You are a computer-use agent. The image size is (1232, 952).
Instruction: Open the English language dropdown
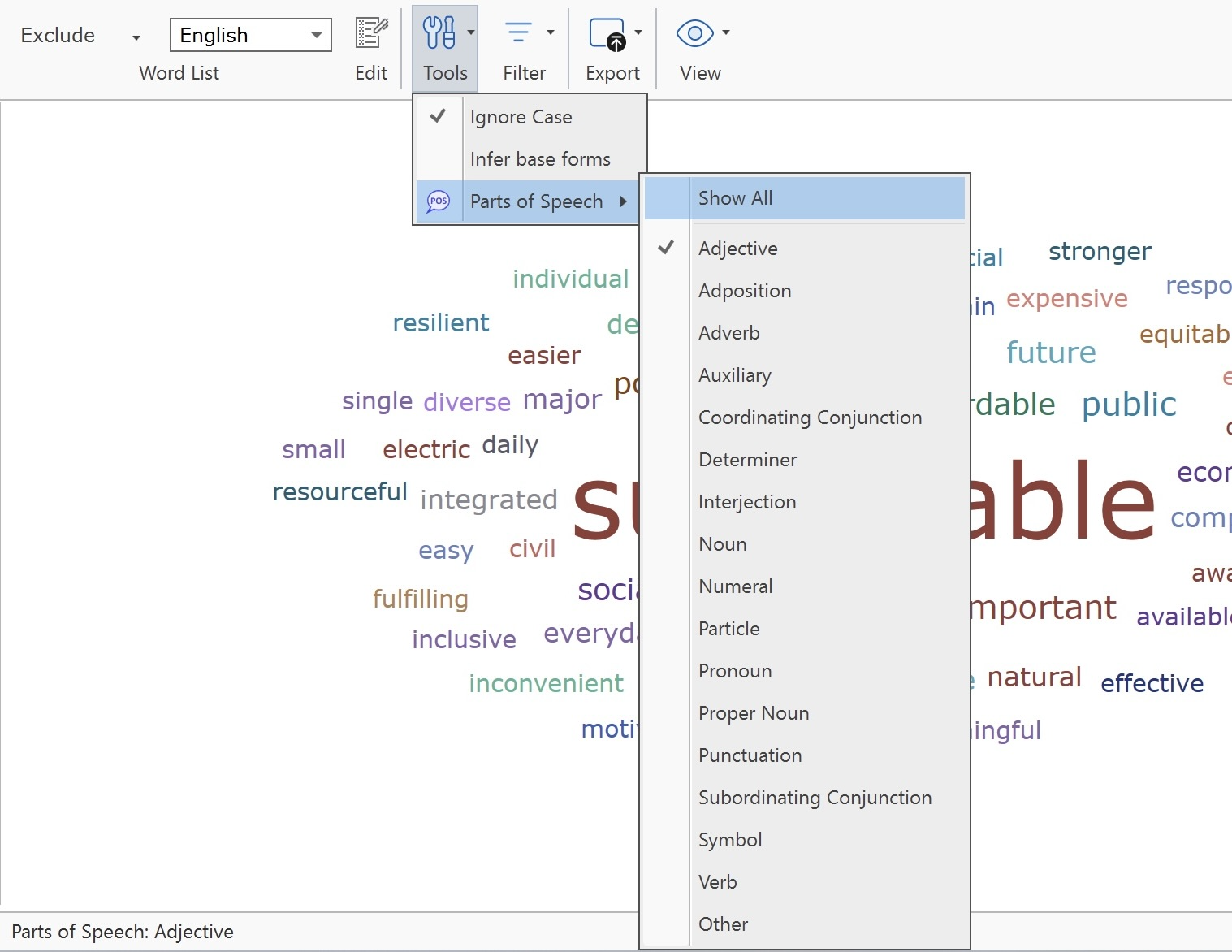[317, 35]
